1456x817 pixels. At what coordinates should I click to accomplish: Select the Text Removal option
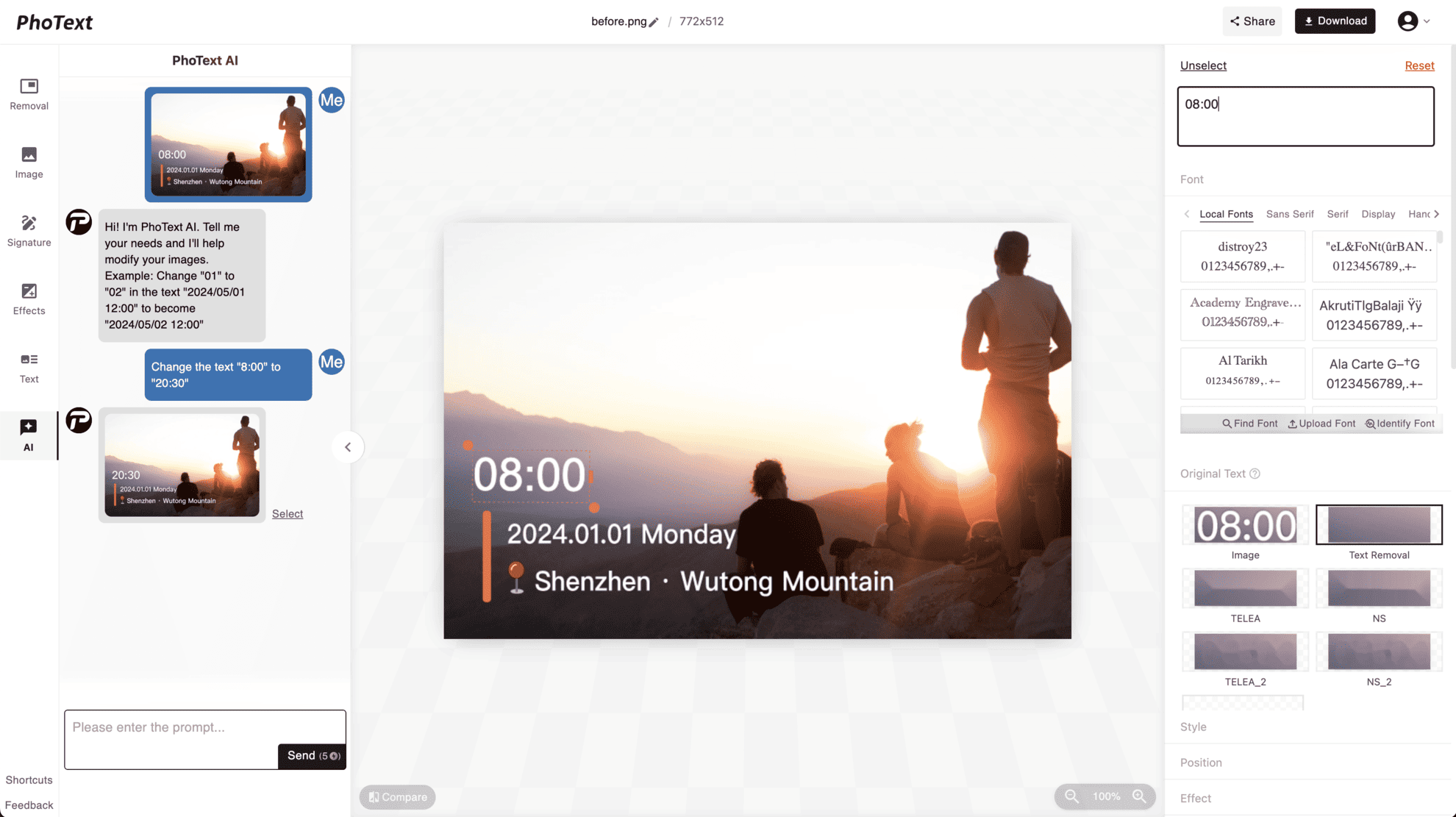pyautogui.click(x=1379, y=524)
